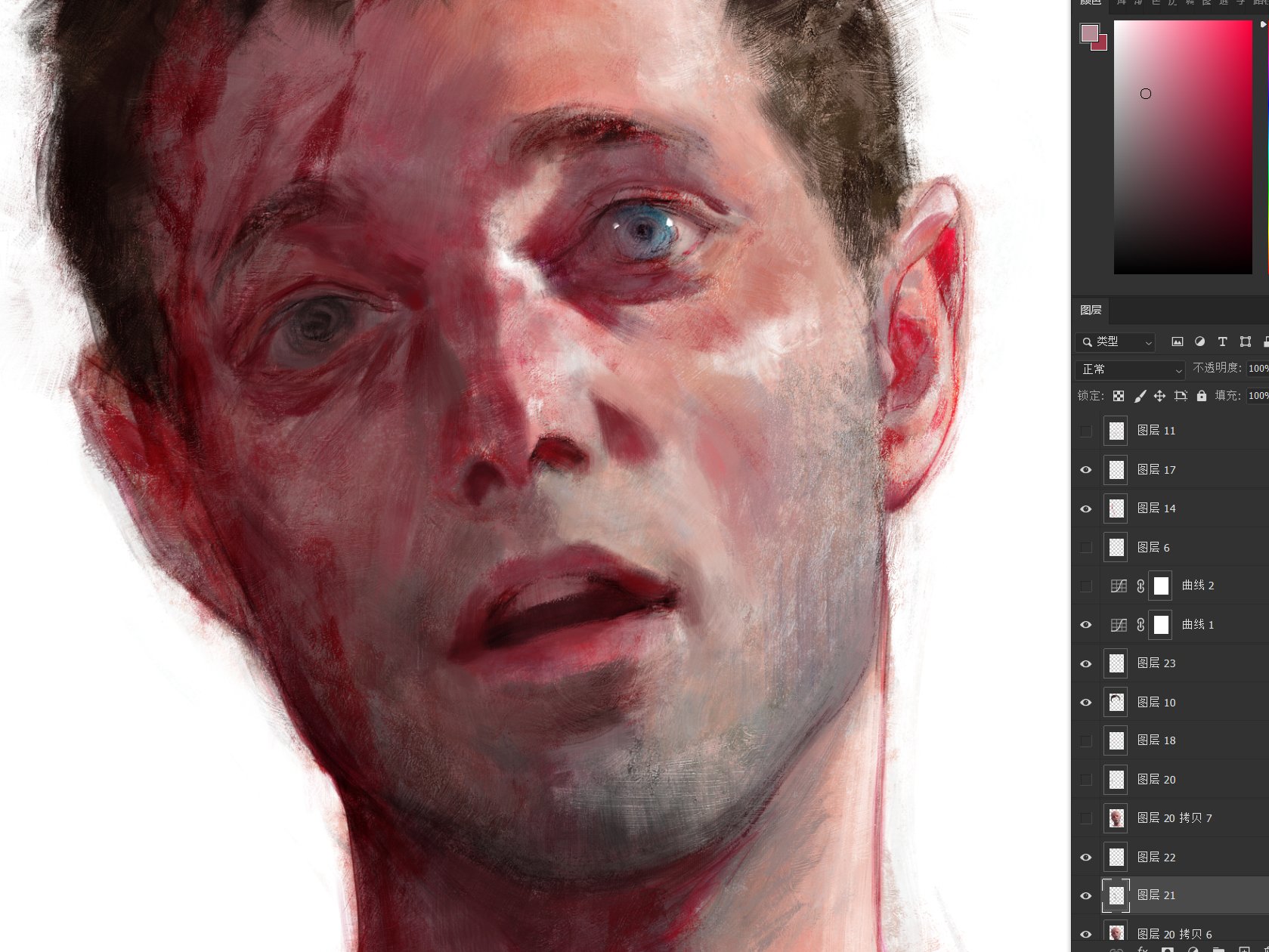Viewport: 1269px width, 952px height.
Task: Toggle off eye for 图层 23
Action: 1086,663
